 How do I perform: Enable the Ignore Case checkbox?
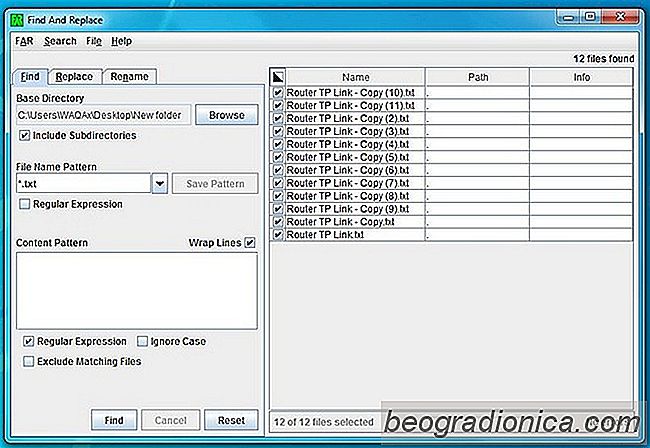(142, 341)
